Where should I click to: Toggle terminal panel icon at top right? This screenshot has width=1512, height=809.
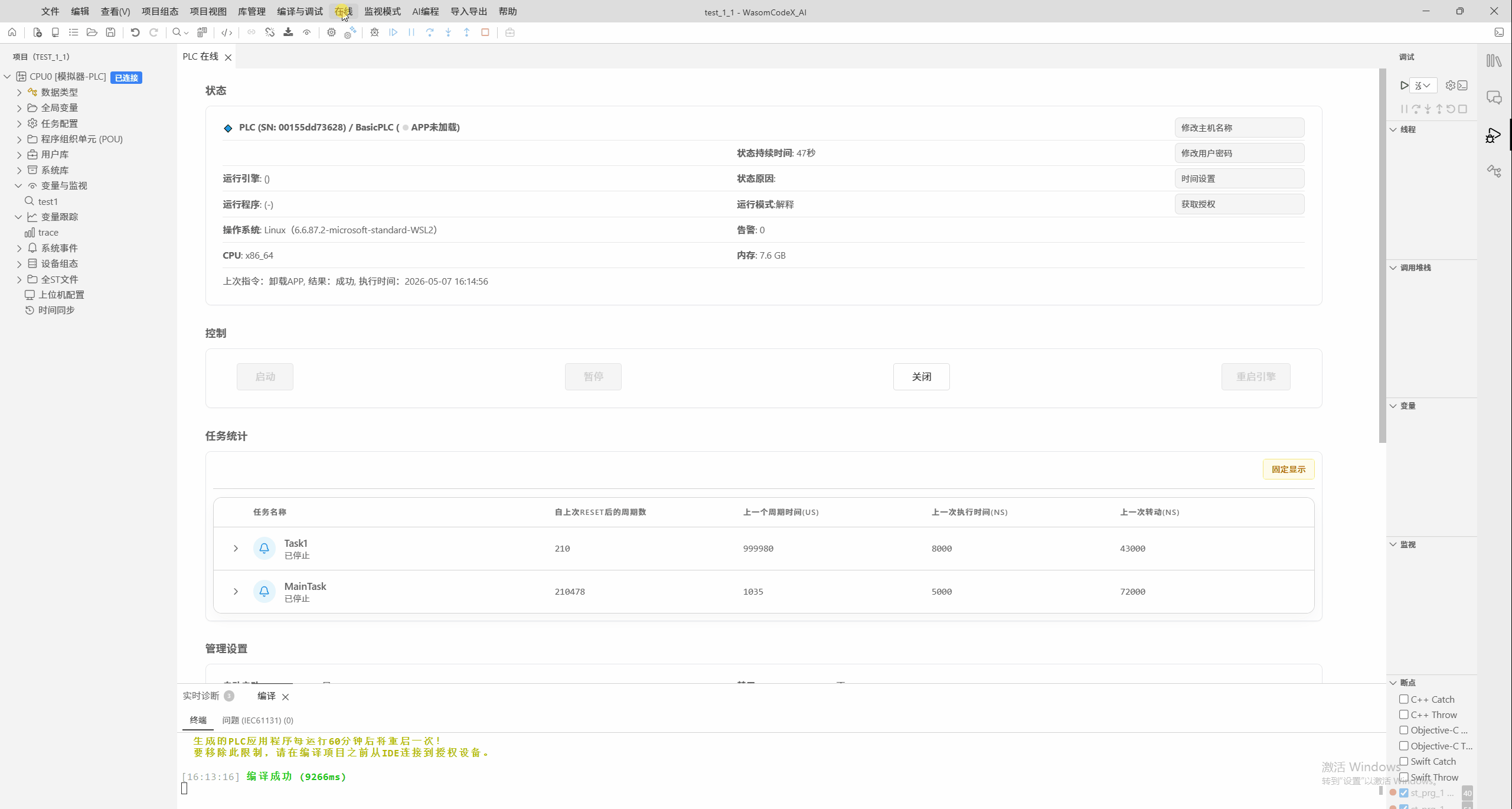1499,32
